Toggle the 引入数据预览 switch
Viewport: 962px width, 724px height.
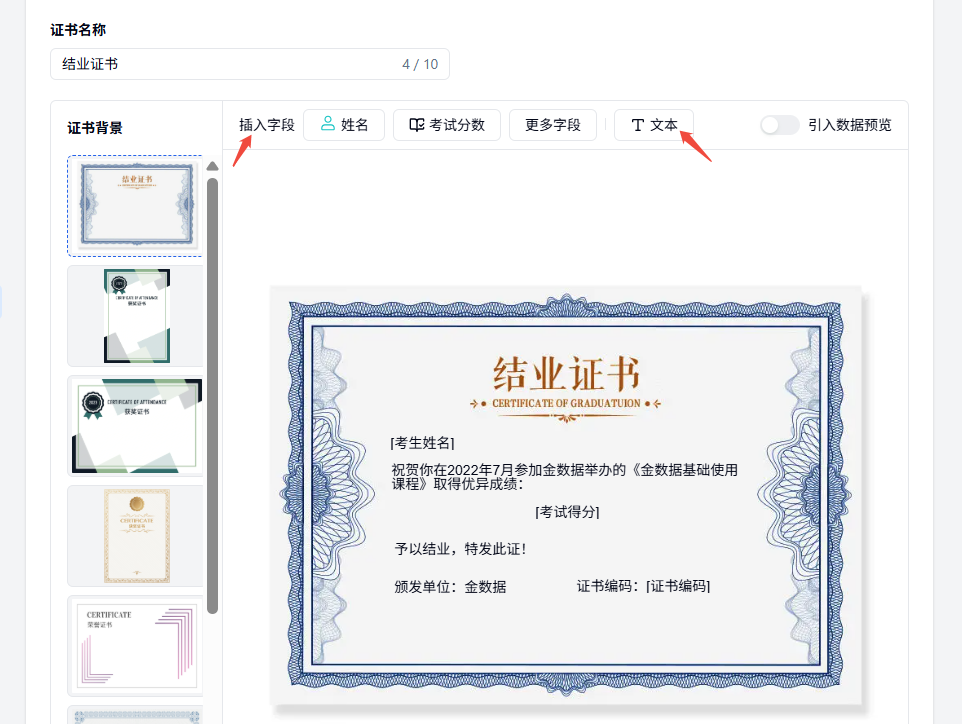coord(779,125)
